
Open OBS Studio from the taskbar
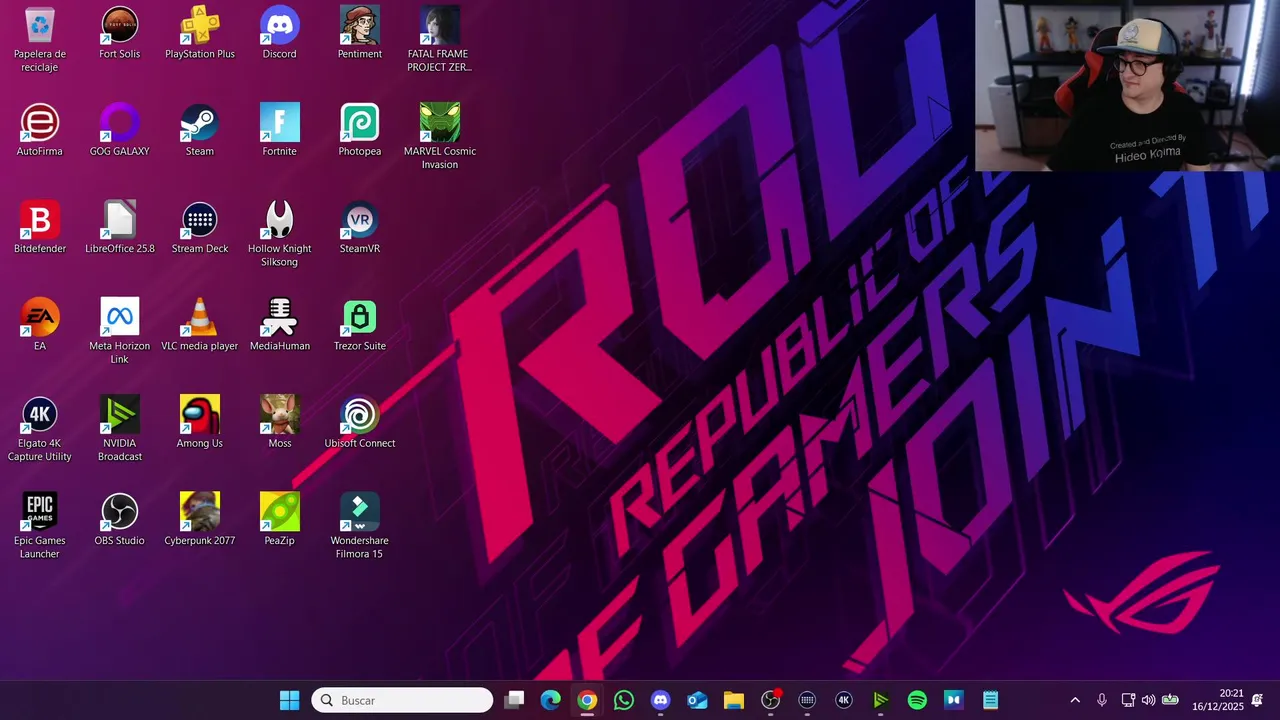(x=771, y=700)
